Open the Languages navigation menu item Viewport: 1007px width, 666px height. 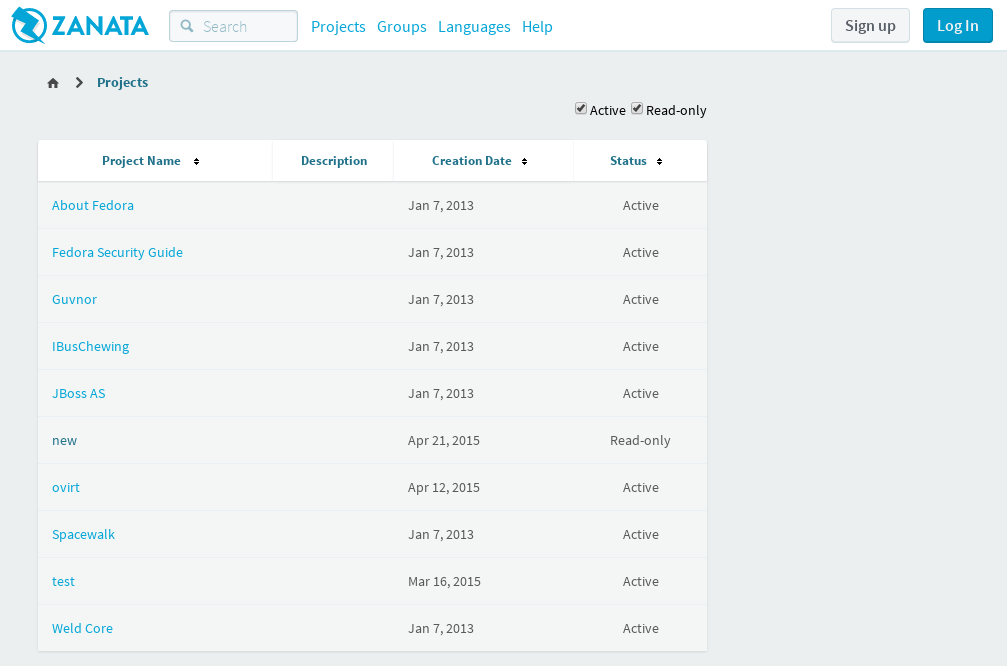474,27
